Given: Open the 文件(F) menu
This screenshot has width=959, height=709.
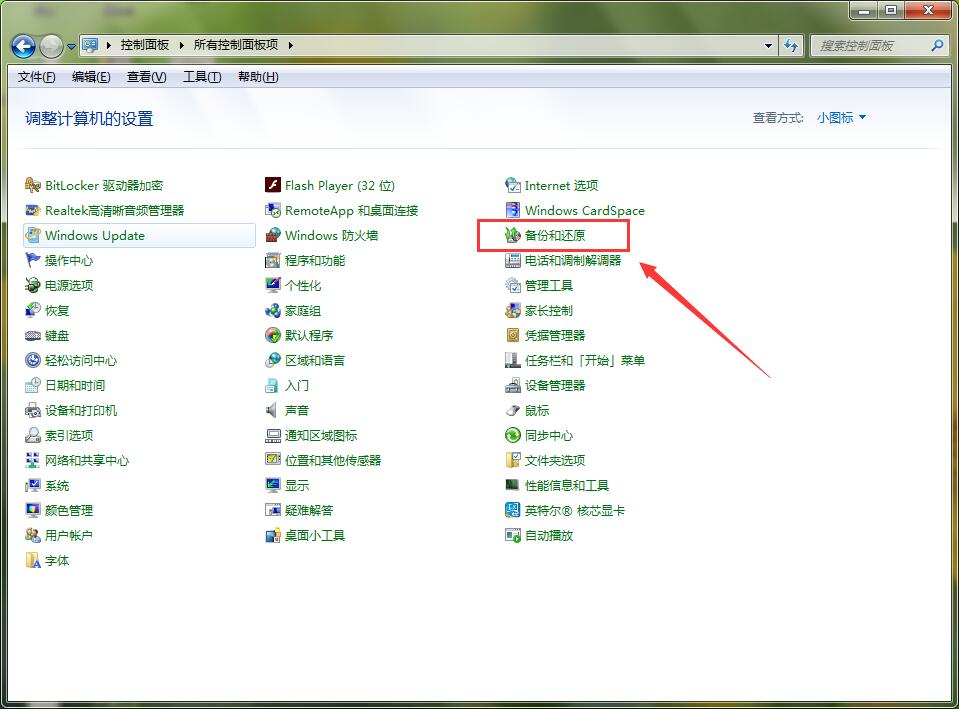Looking at the screenshot, I should 37,77.
